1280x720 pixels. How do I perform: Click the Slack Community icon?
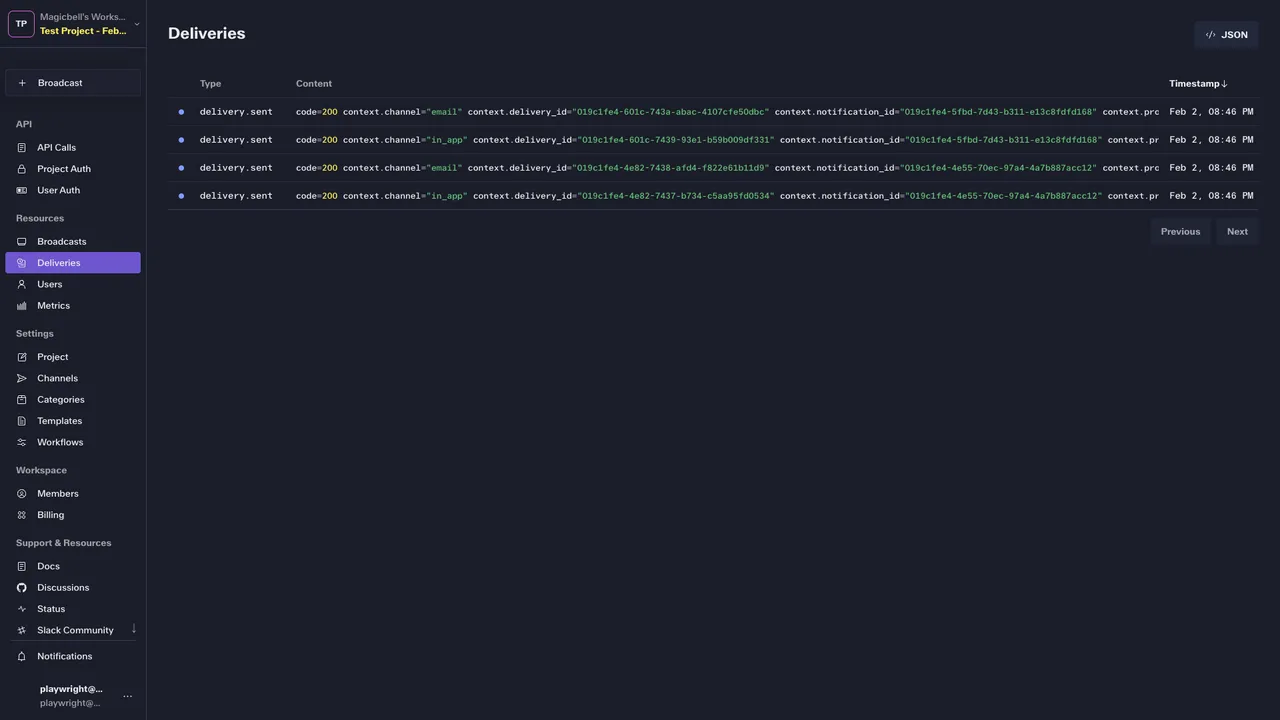click(22, 631)
